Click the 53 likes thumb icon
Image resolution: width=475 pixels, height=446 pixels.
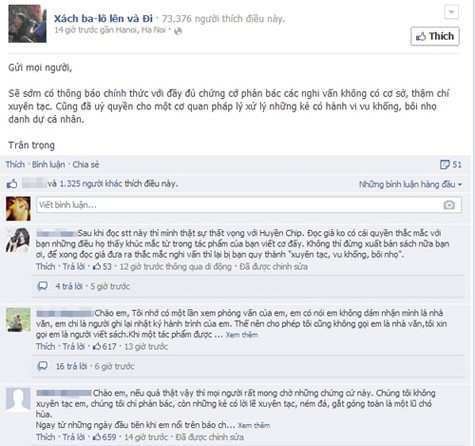97,266
